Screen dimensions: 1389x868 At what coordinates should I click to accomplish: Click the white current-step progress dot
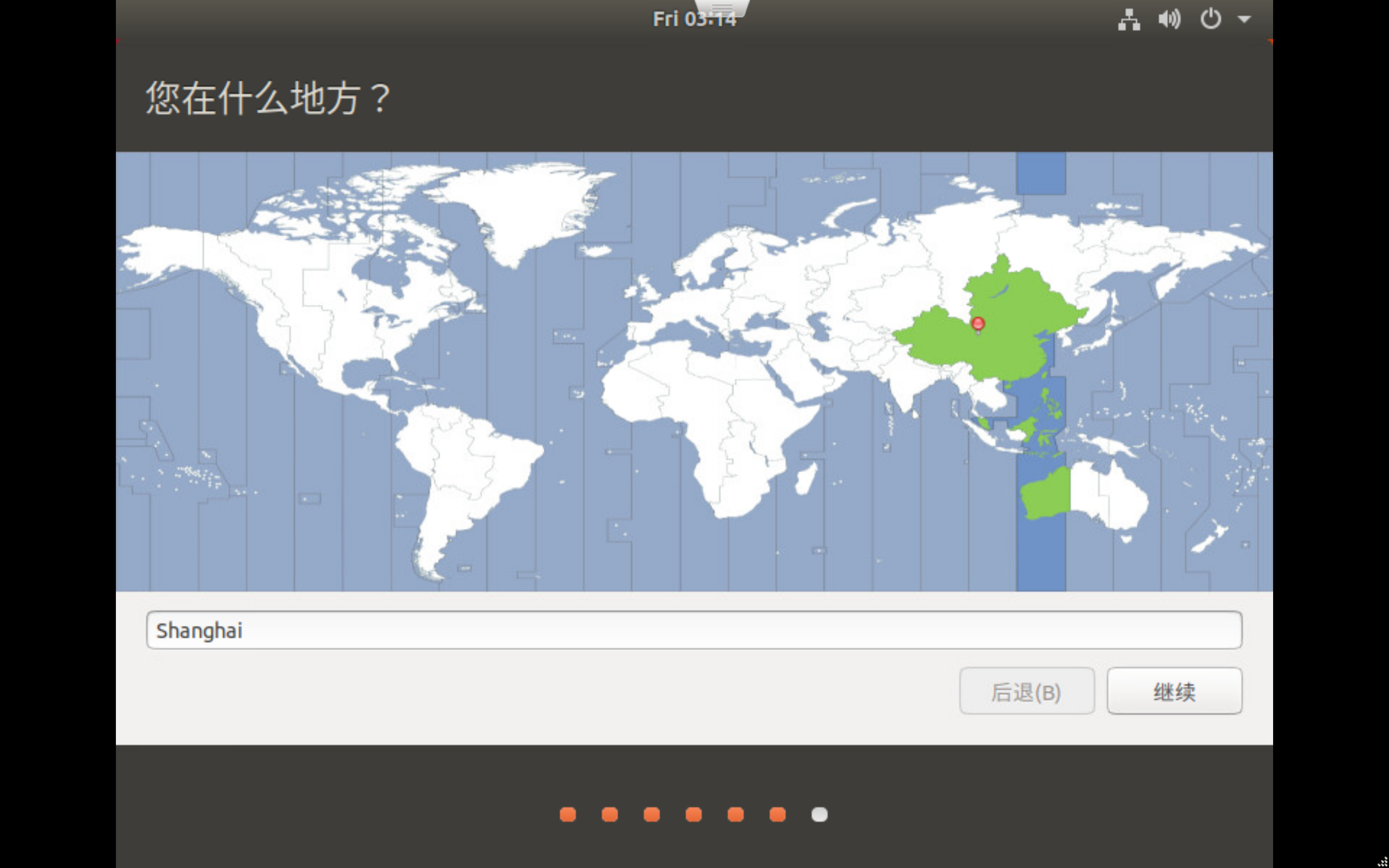pyautogui.click(x=819, y=815)
